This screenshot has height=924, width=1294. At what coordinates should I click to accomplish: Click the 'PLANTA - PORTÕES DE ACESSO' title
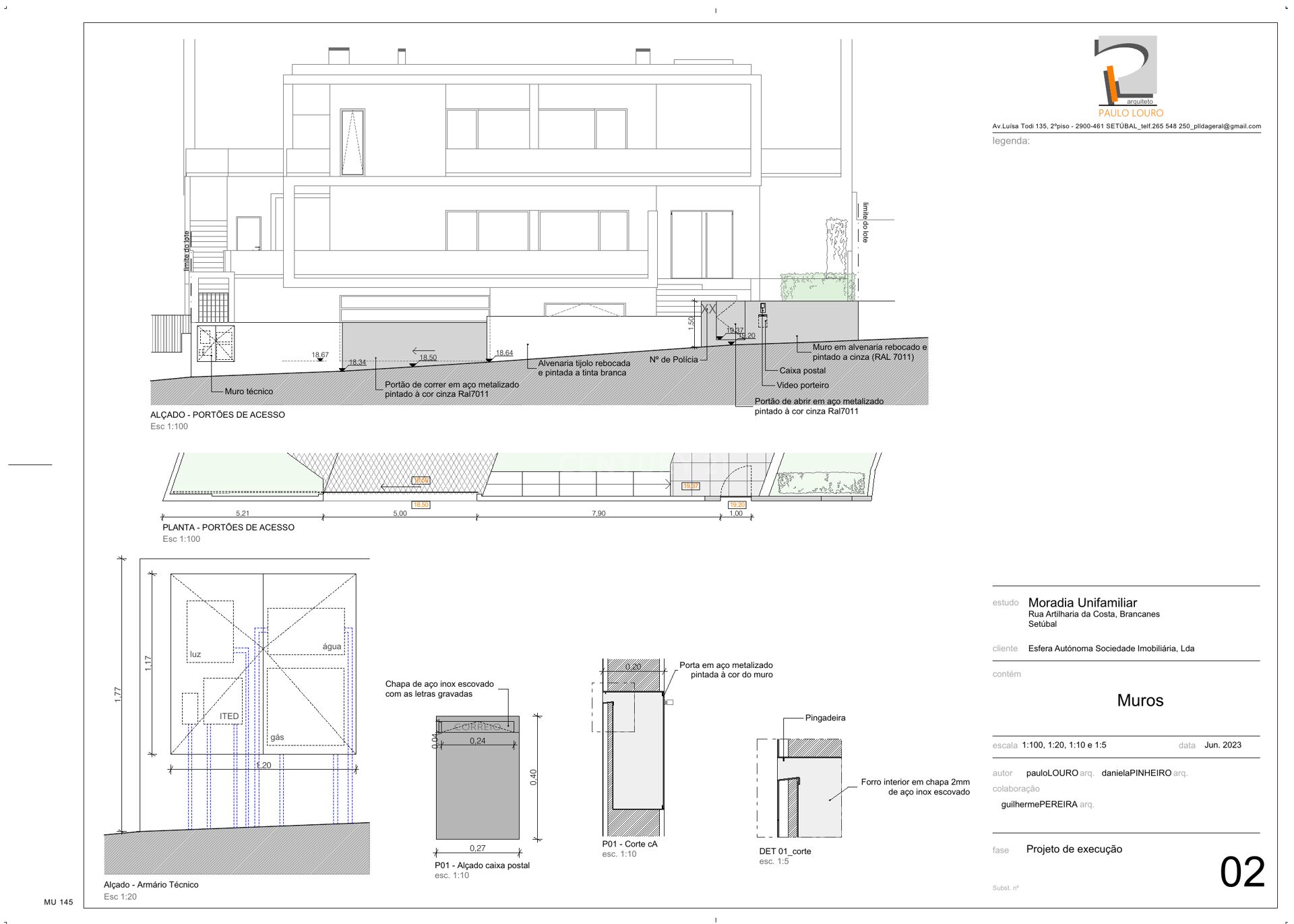[x=228, y=528]
